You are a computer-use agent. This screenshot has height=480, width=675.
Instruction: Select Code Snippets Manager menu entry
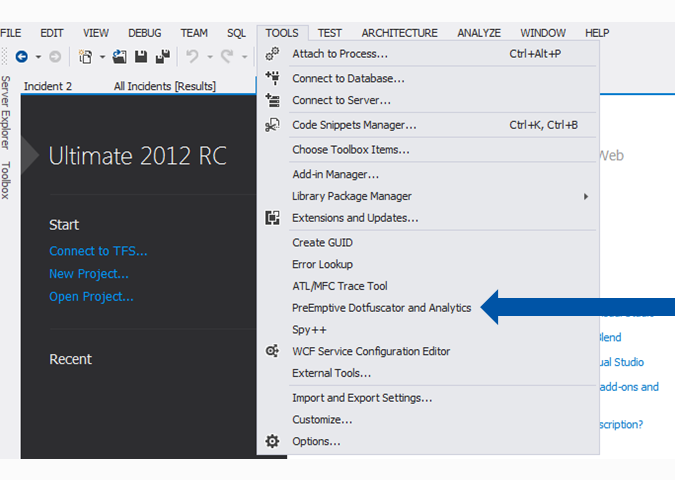pyautogui.click(x=428, y=125)
